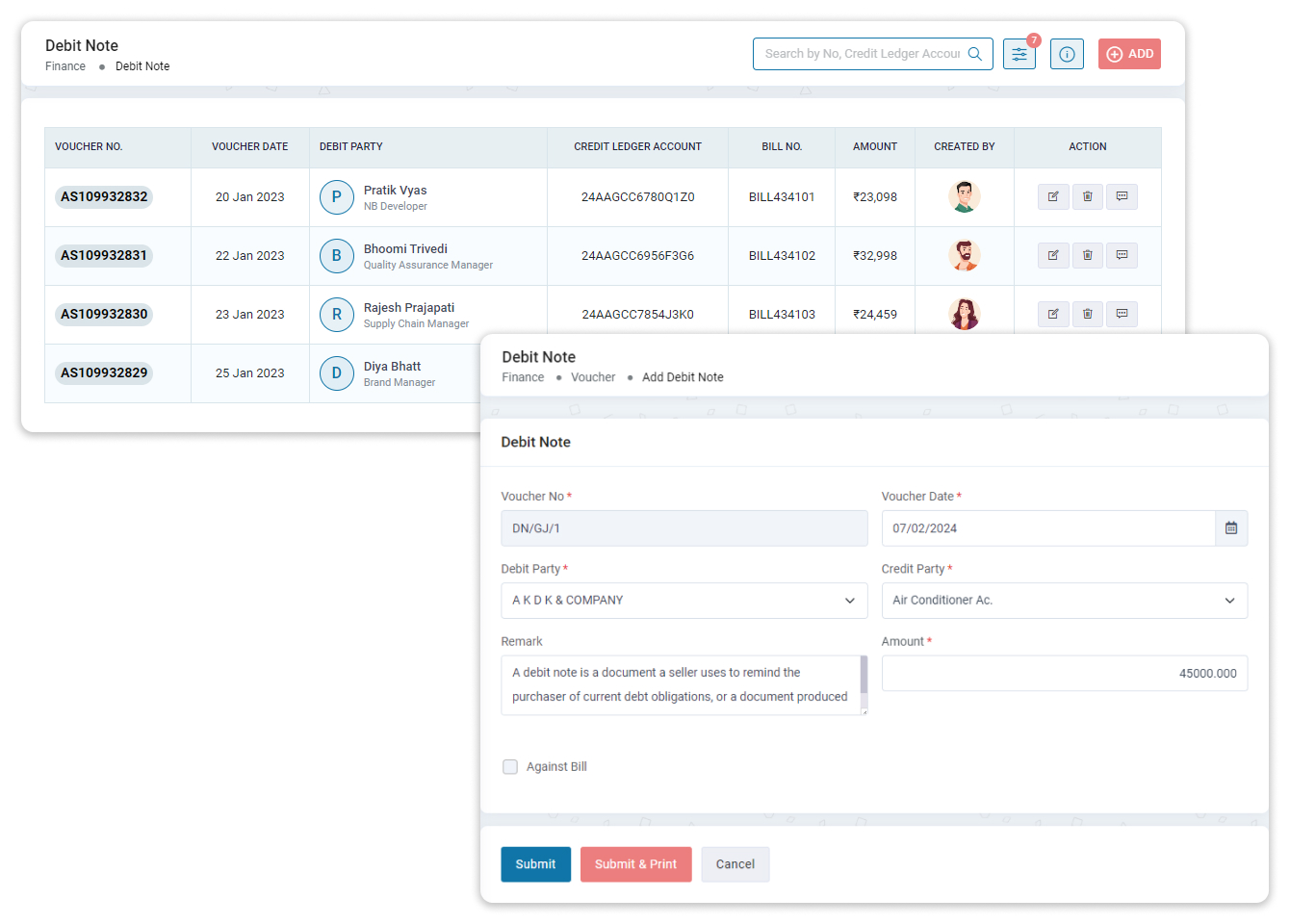Cancel the debit note form
1290x924 pixels.
735,864
